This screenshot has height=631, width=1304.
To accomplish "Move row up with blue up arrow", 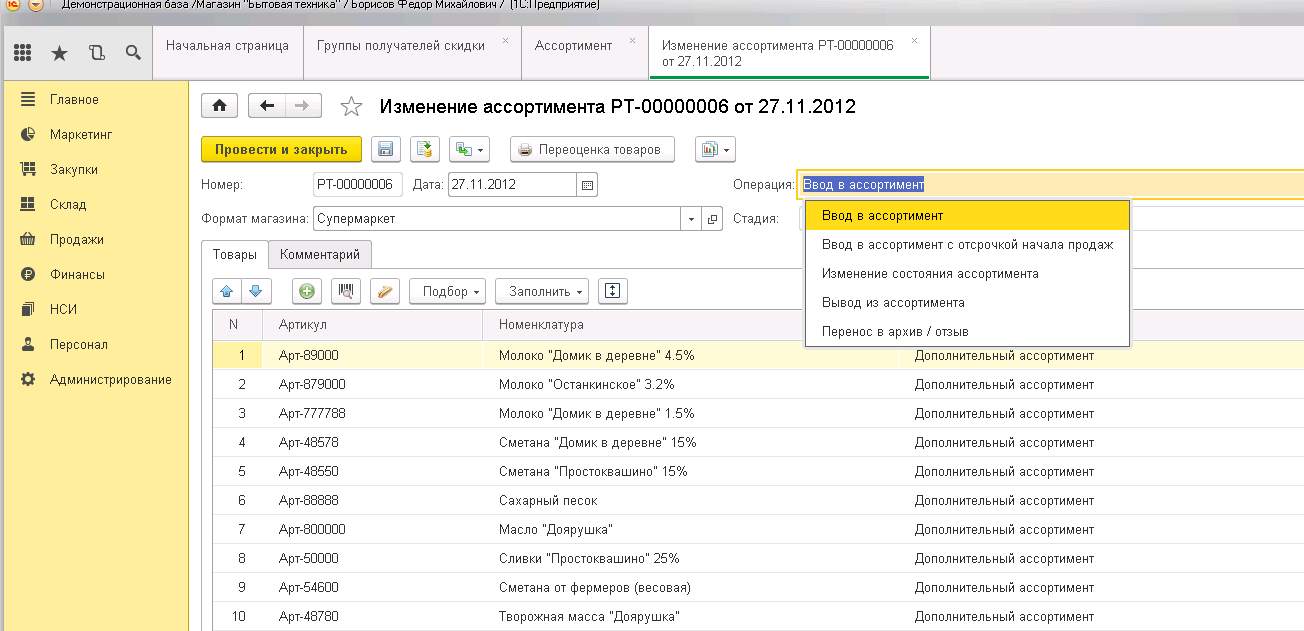I will (x=226, y=291).
